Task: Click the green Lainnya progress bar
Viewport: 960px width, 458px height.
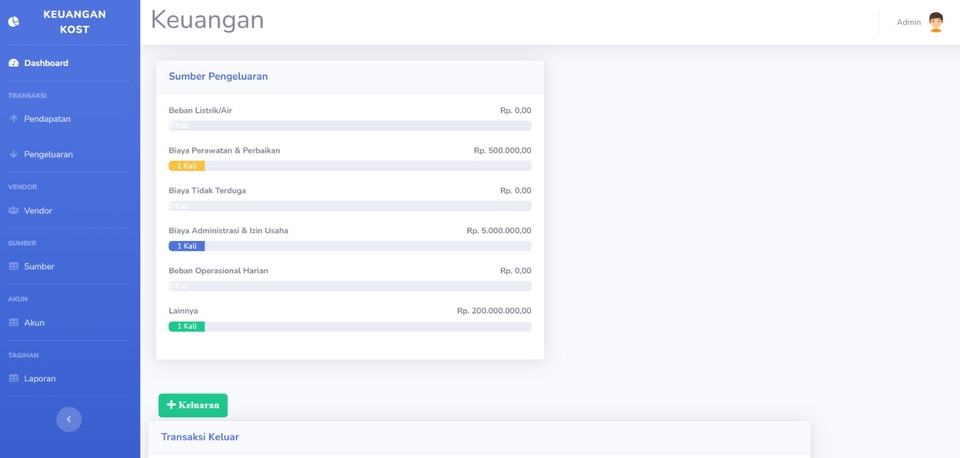Action: point(187,326)
